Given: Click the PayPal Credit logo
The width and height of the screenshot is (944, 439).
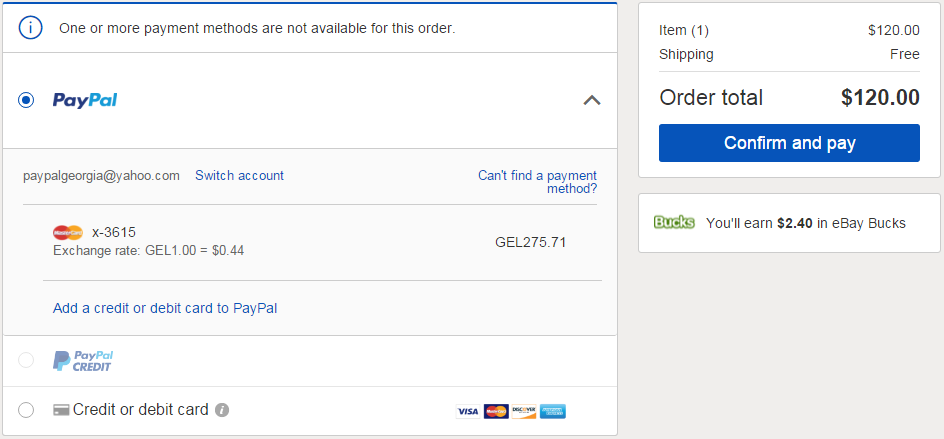Looking at the screenshot, I should pos(83,361).
